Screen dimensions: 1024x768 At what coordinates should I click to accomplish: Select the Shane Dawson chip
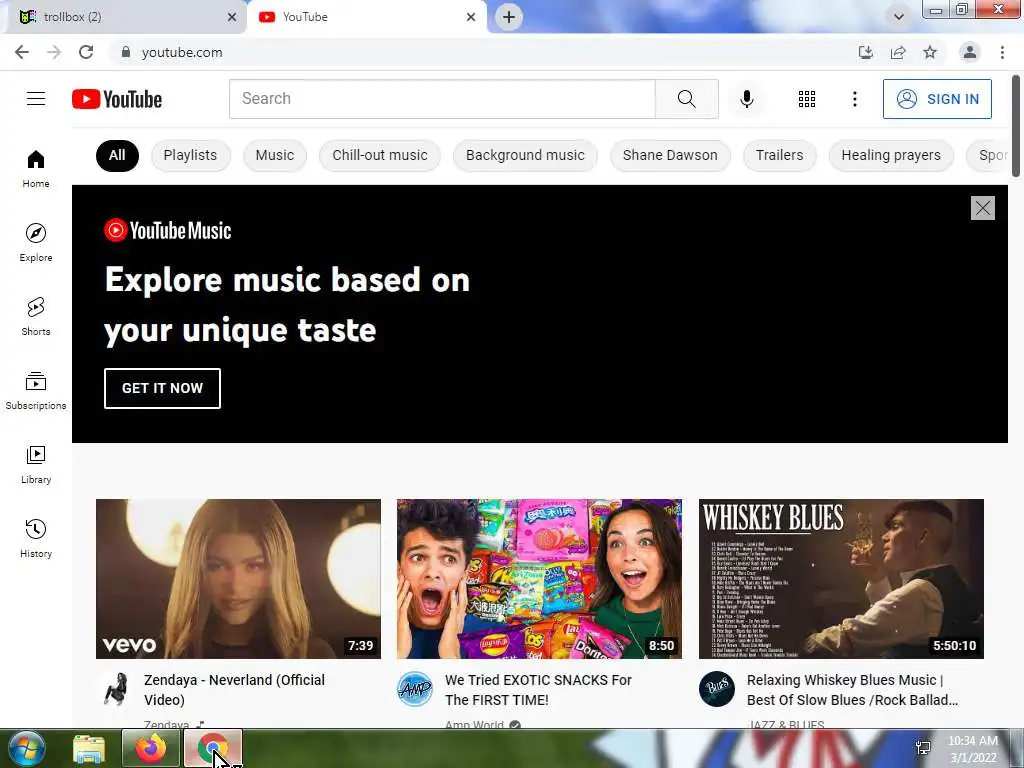pyautogui.click(x=670, y=155)
